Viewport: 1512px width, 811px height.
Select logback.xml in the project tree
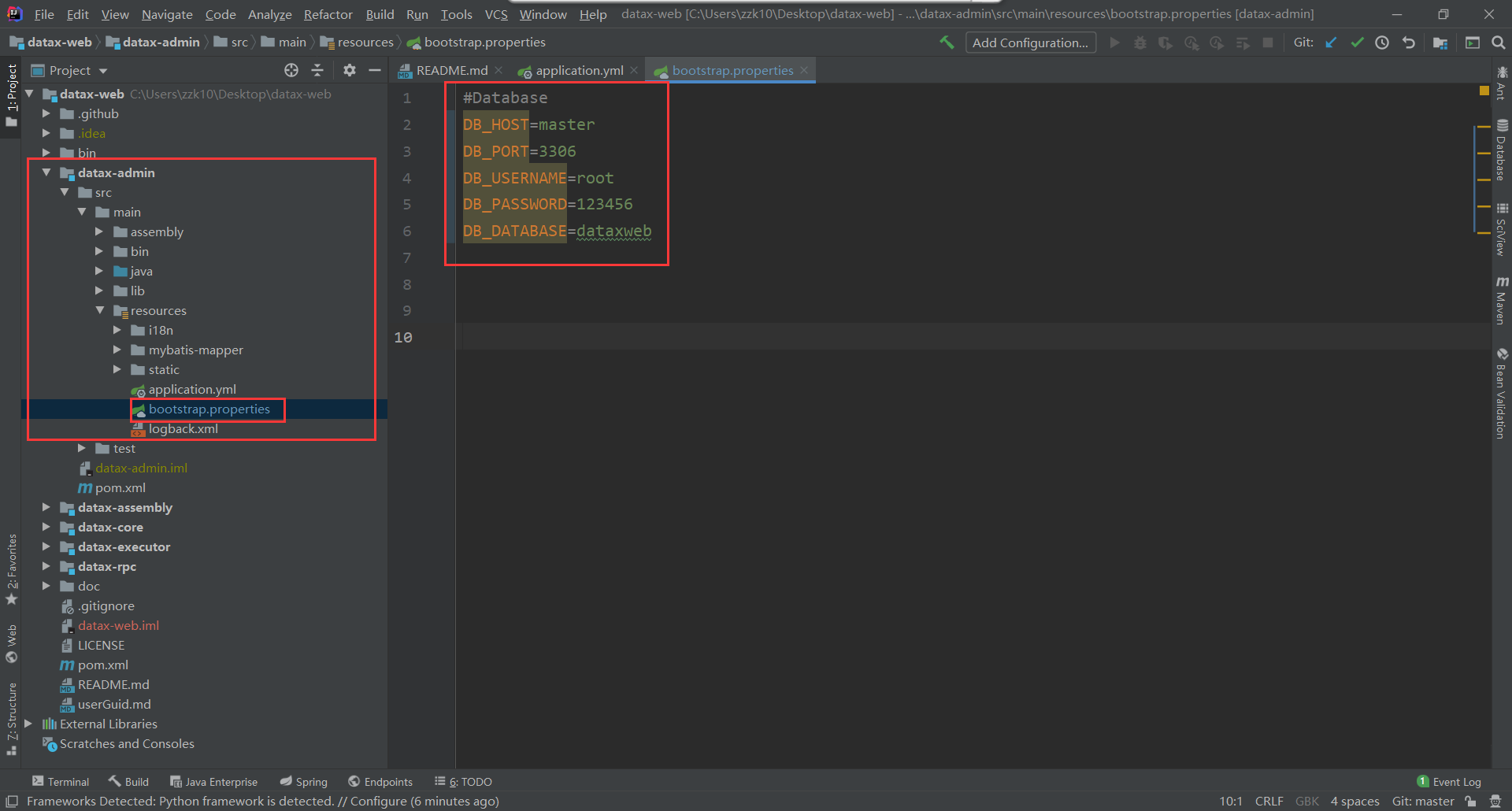(x=183, y=428)
